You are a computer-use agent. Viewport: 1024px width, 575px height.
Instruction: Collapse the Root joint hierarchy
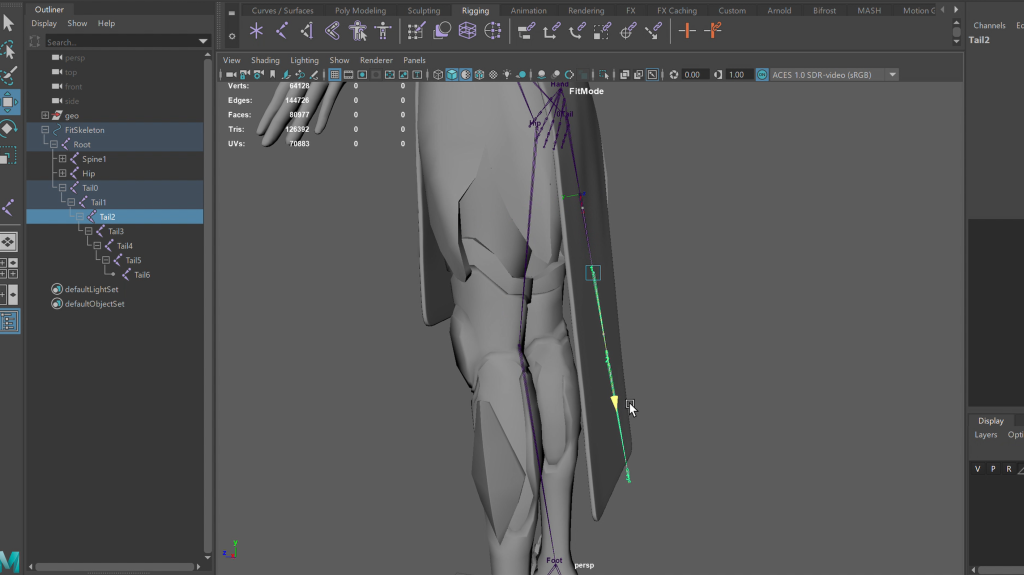point(54,144)
